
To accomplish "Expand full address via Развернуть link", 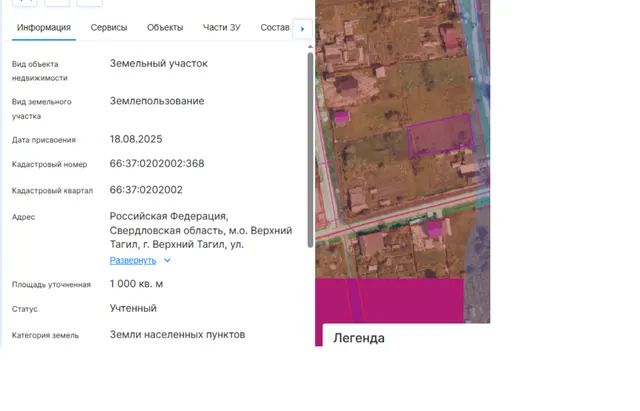I will coord(133,260).
